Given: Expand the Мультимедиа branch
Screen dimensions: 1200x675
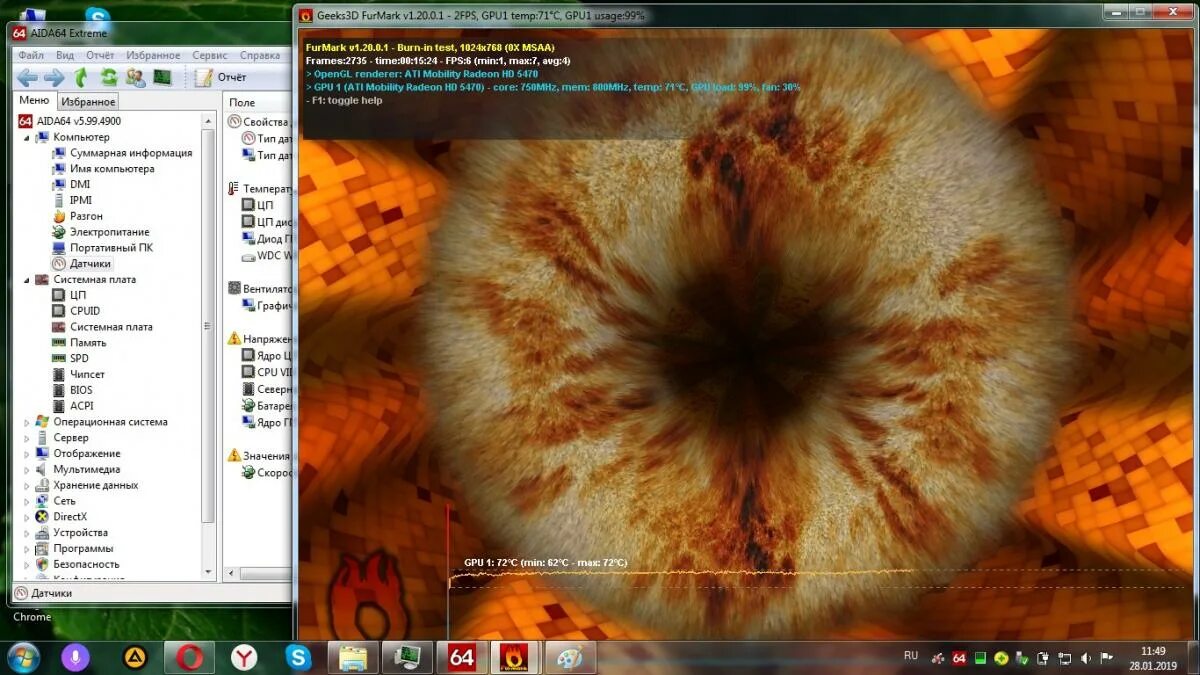Looking at the screenshot, I should pos(26,469).
